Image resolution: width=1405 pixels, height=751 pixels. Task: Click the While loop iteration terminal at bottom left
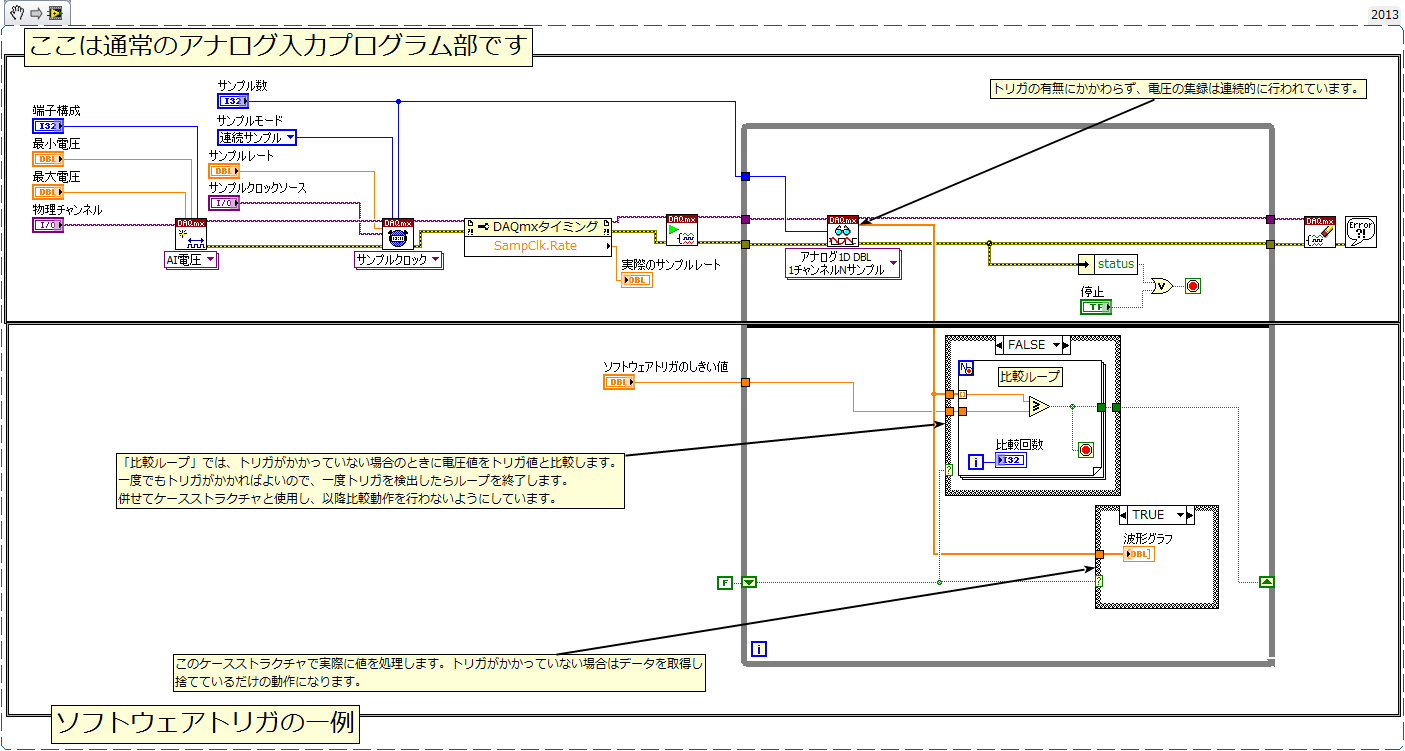point(759,650)
